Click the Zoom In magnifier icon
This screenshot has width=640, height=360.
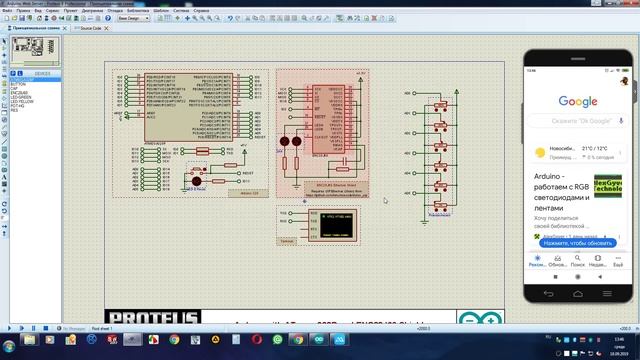click(x=195, y=18)
